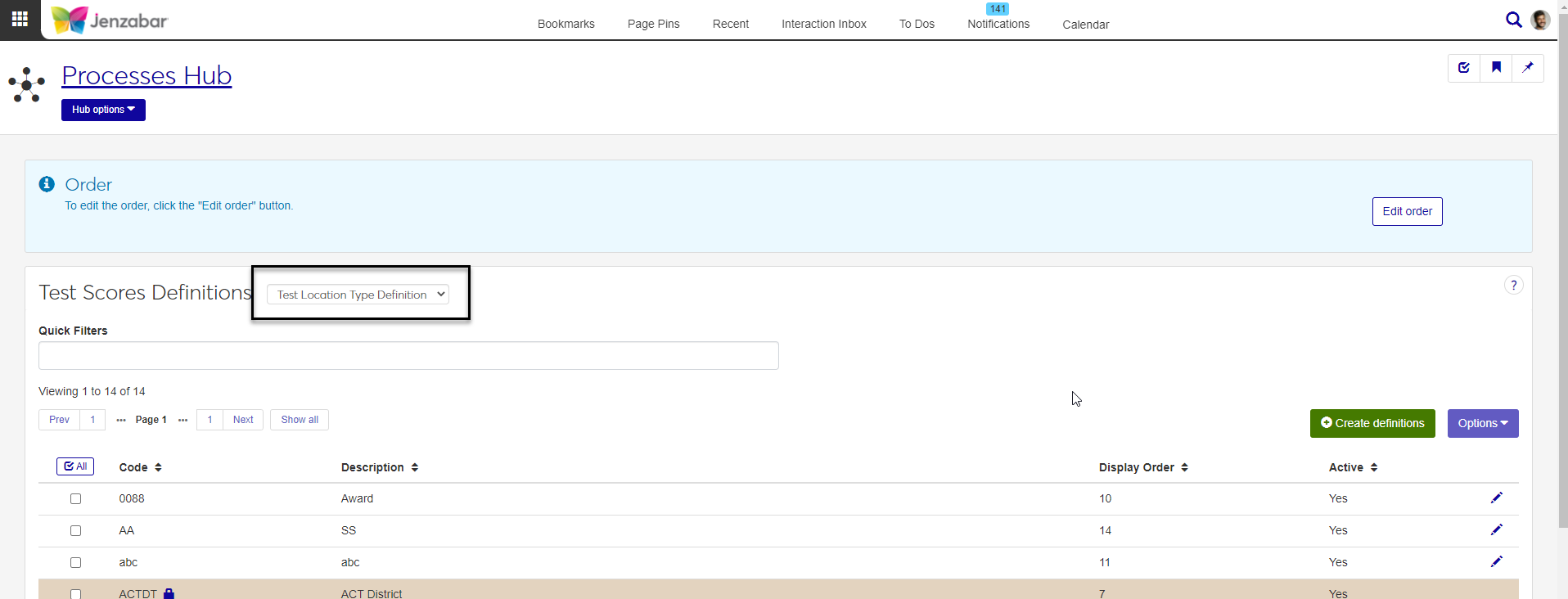Click the search magnifier icon
This screenshot has width=1568, height=599.
[1513, 20]
